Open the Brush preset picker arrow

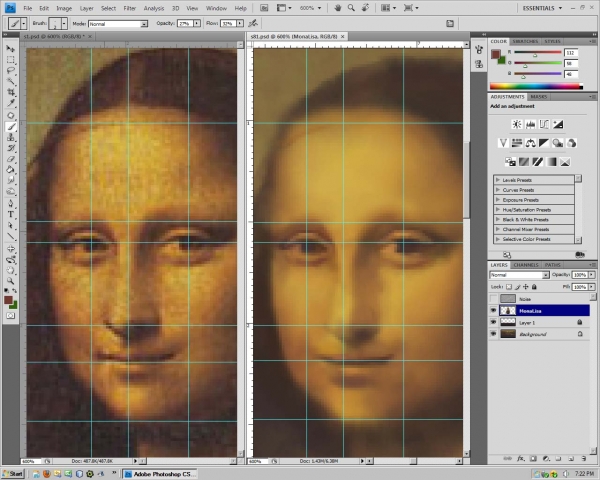click(64, 24)
